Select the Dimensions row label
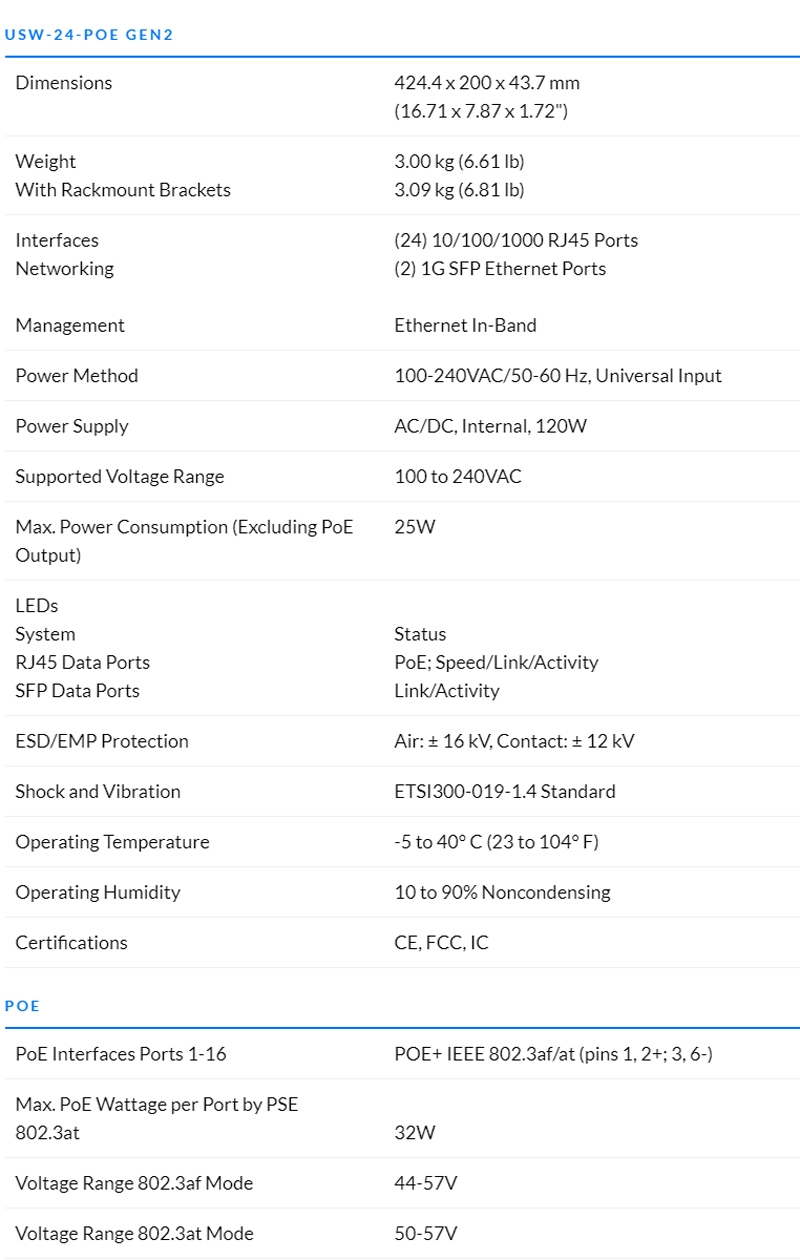Image resolution: width=800 pixels, height=1260 pixels. 64,83
